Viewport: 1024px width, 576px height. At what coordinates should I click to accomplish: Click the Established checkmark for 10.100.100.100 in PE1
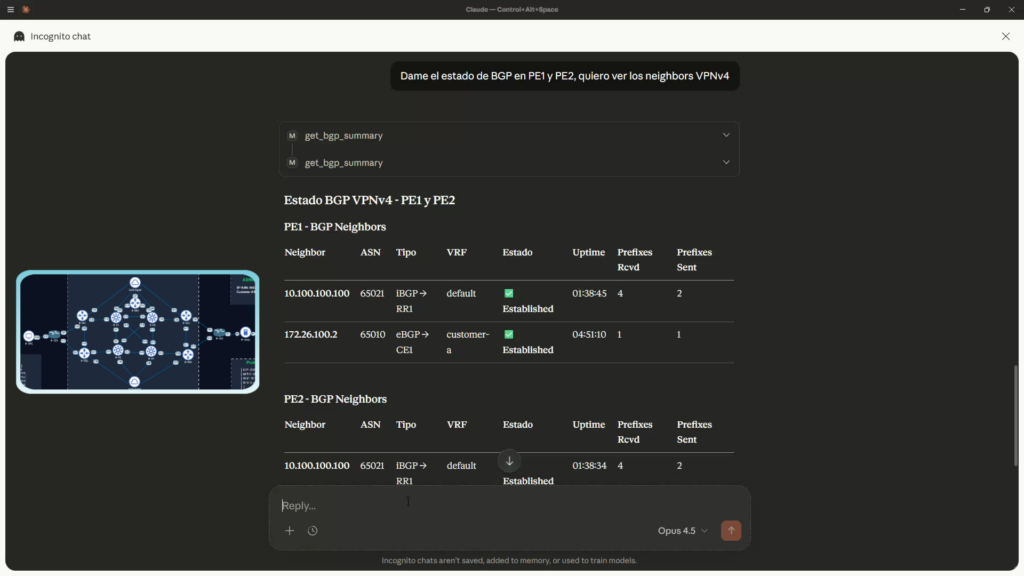coord(509,294)
